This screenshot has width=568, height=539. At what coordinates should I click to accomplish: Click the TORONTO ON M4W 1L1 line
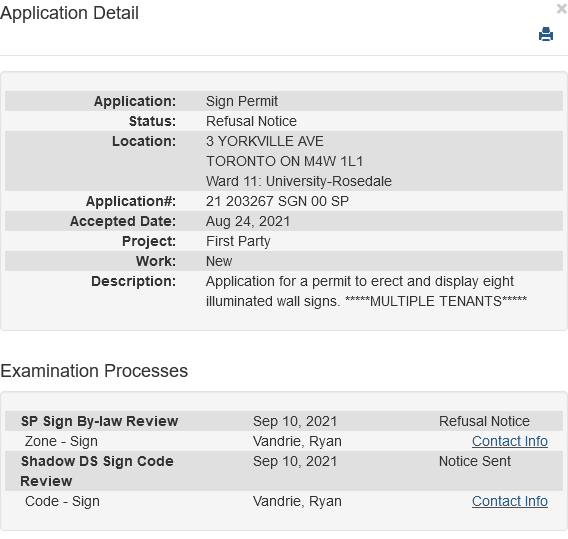[x=284, y=161]
